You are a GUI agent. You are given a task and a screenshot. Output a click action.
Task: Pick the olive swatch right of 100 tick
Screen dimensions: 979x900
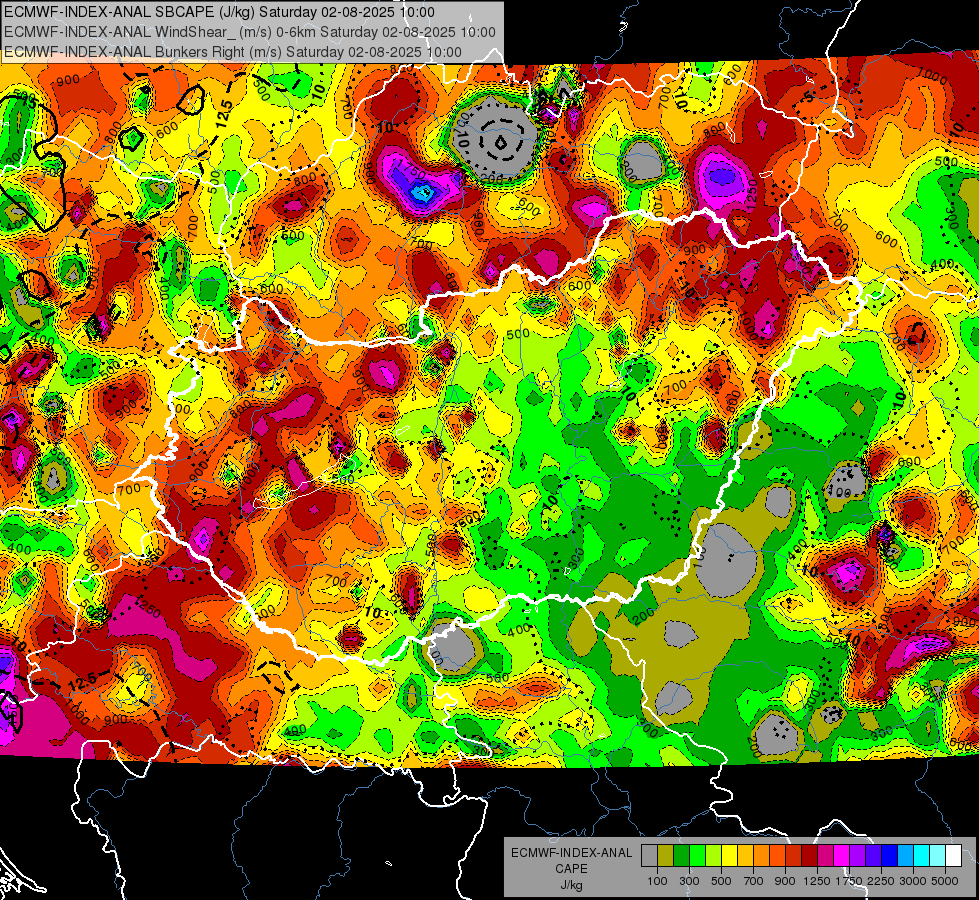666,856
